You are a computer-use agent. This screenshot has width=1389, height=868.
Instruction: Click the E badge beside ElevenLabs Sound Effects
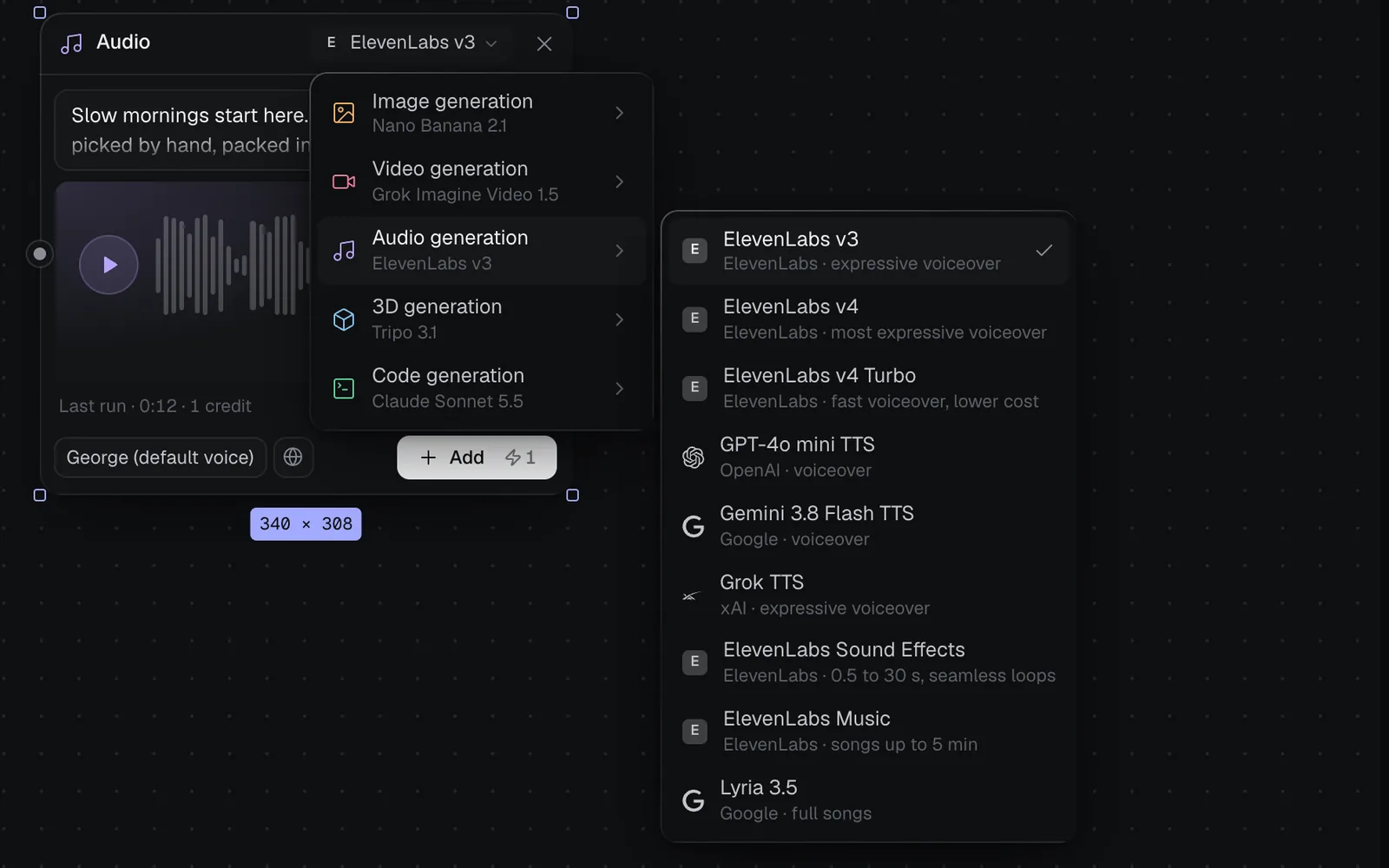[x=694, y=661]
